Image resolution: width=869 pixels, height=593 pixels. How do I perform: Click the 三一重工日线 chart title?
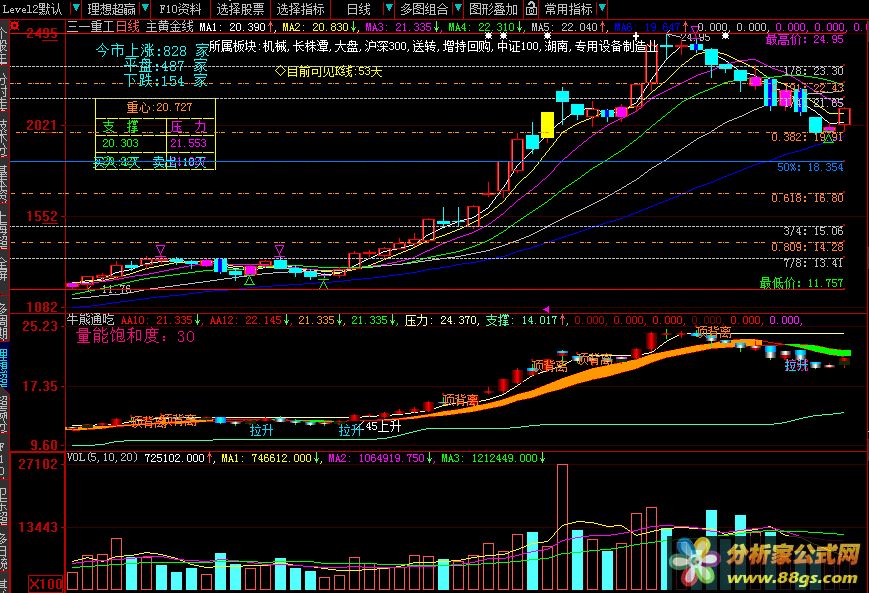104,26
